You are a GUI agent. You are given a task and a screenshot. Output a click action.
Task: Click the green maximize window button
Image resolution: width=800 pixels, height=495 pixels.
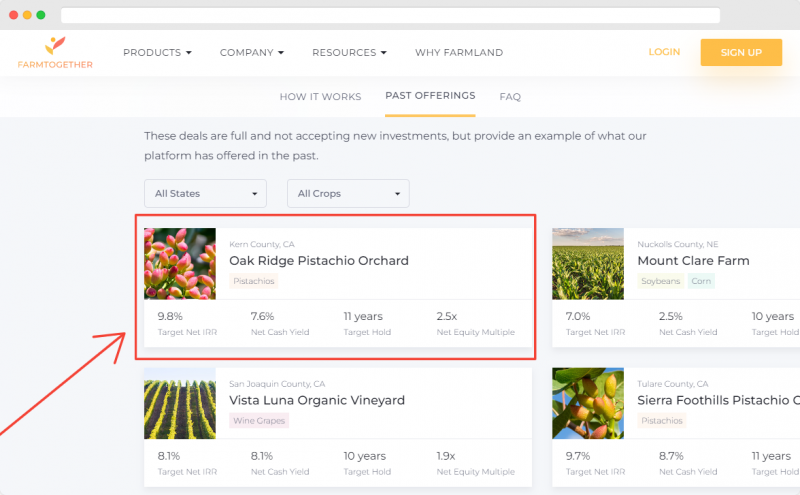41,15
